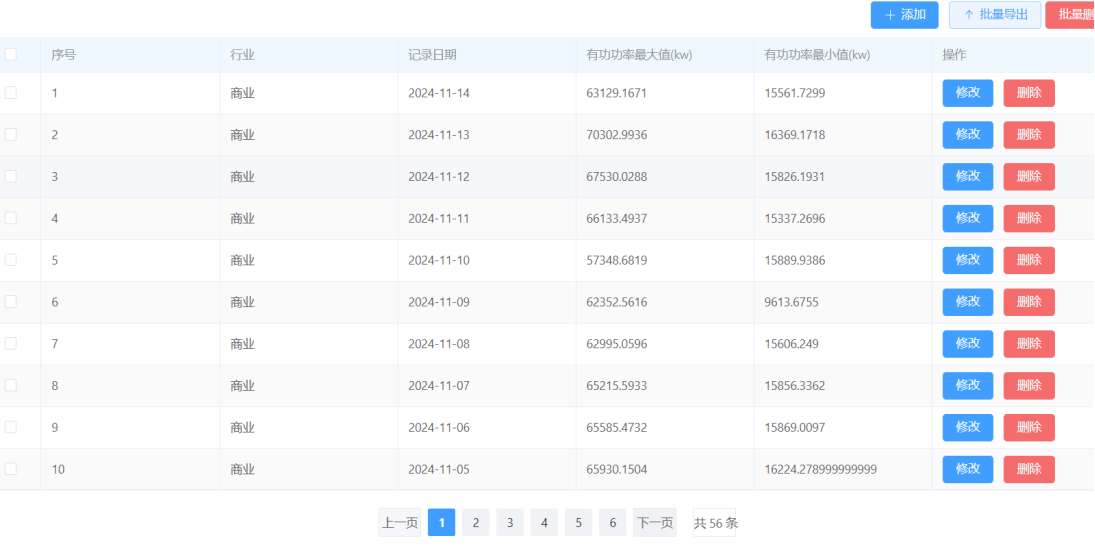Check the checkbox for row 3
Image resolution: width=1095 pixels, height=549 pixels.
[x=10, y=177]
